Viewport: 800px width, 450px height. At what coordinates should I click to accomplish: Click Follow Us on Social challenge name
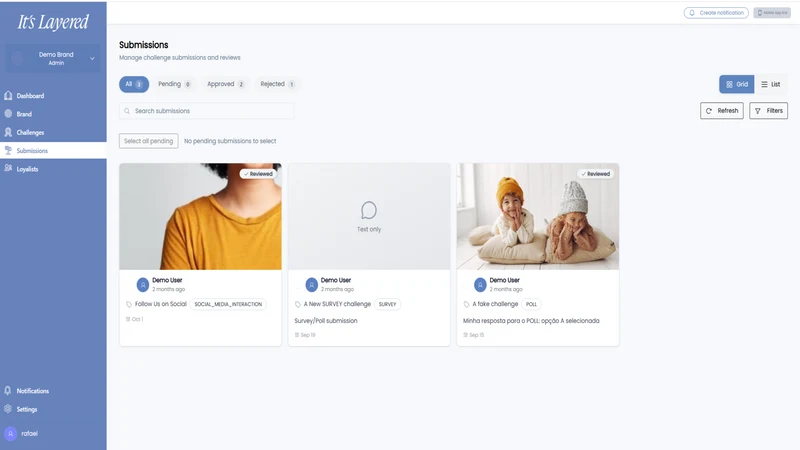[161, 304]
